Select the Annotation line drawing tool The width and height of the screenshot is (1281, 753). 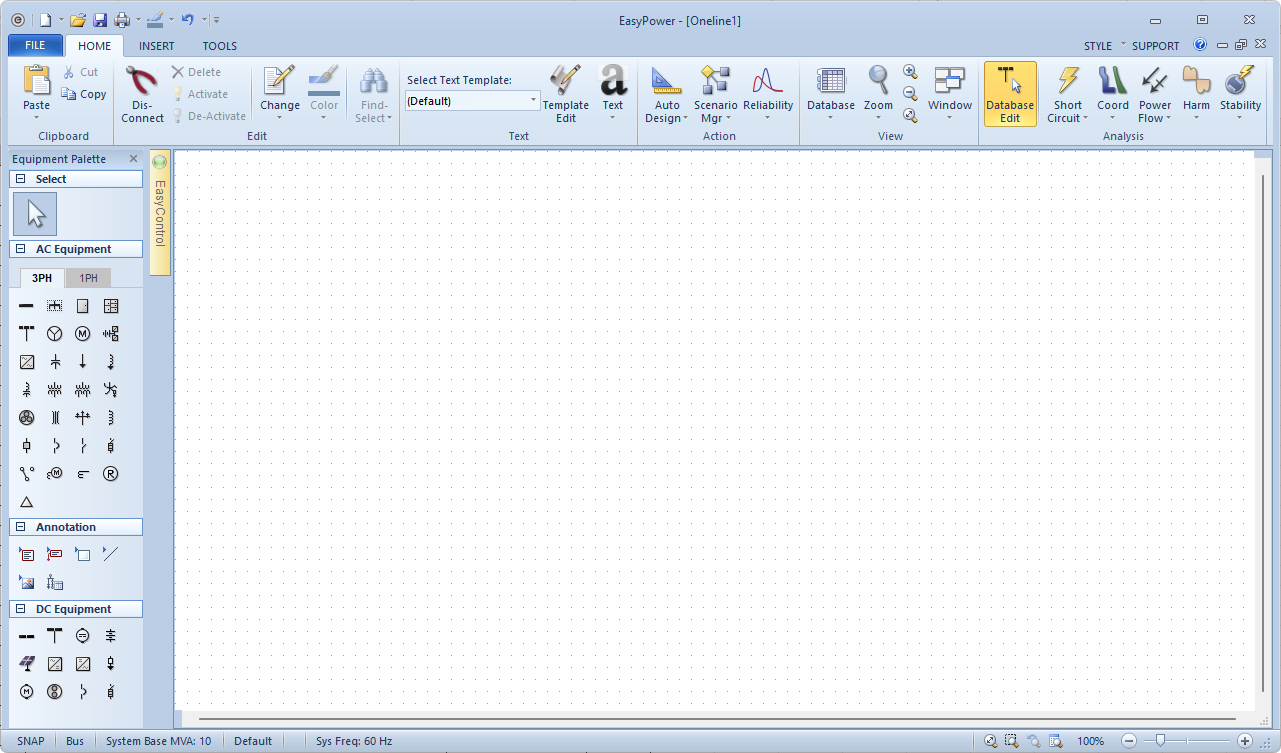pyautogui.click(x=111, y=554)
